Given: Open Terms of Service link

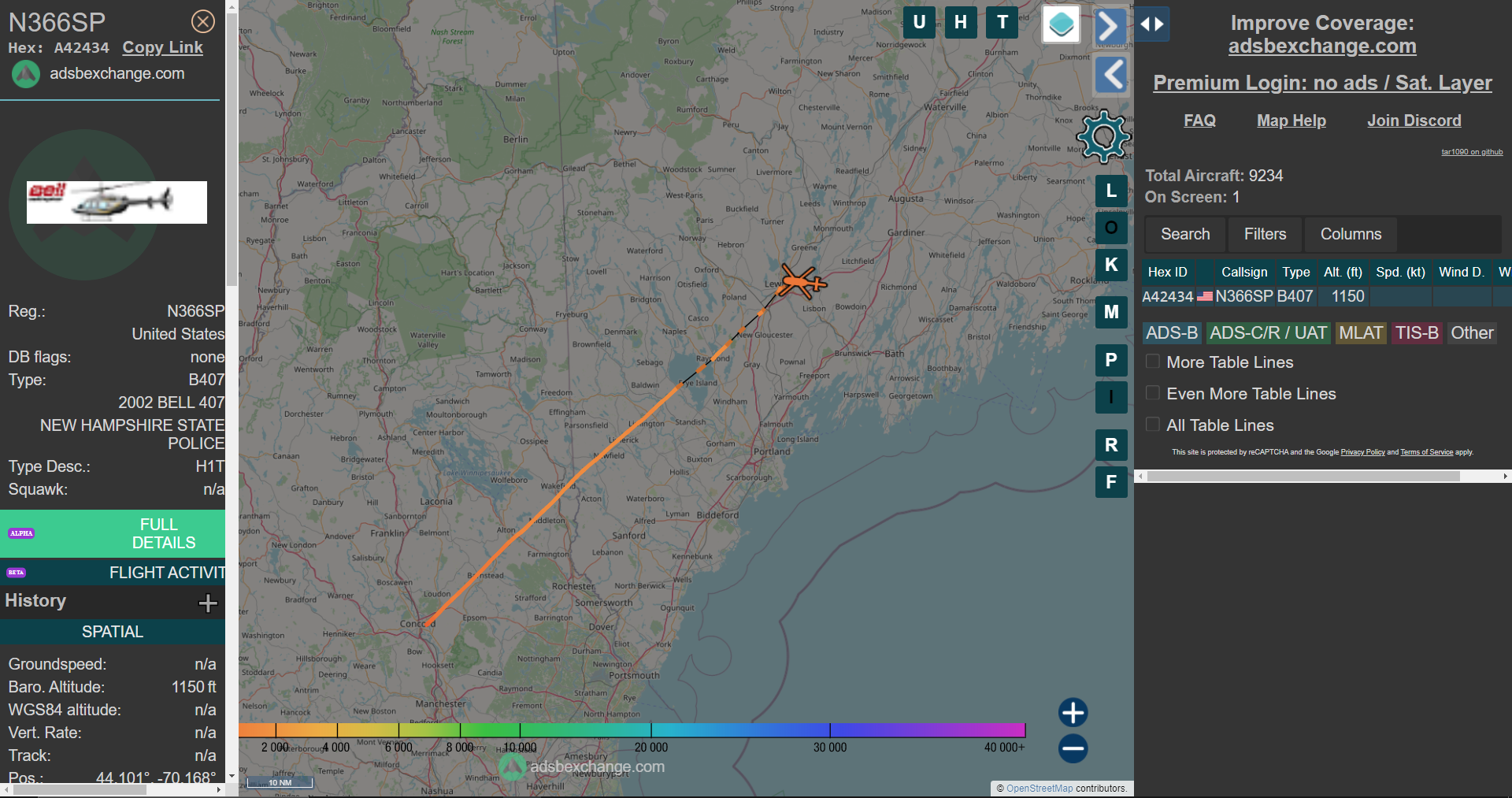Looking at the screenshot, I should point(1426,452).
